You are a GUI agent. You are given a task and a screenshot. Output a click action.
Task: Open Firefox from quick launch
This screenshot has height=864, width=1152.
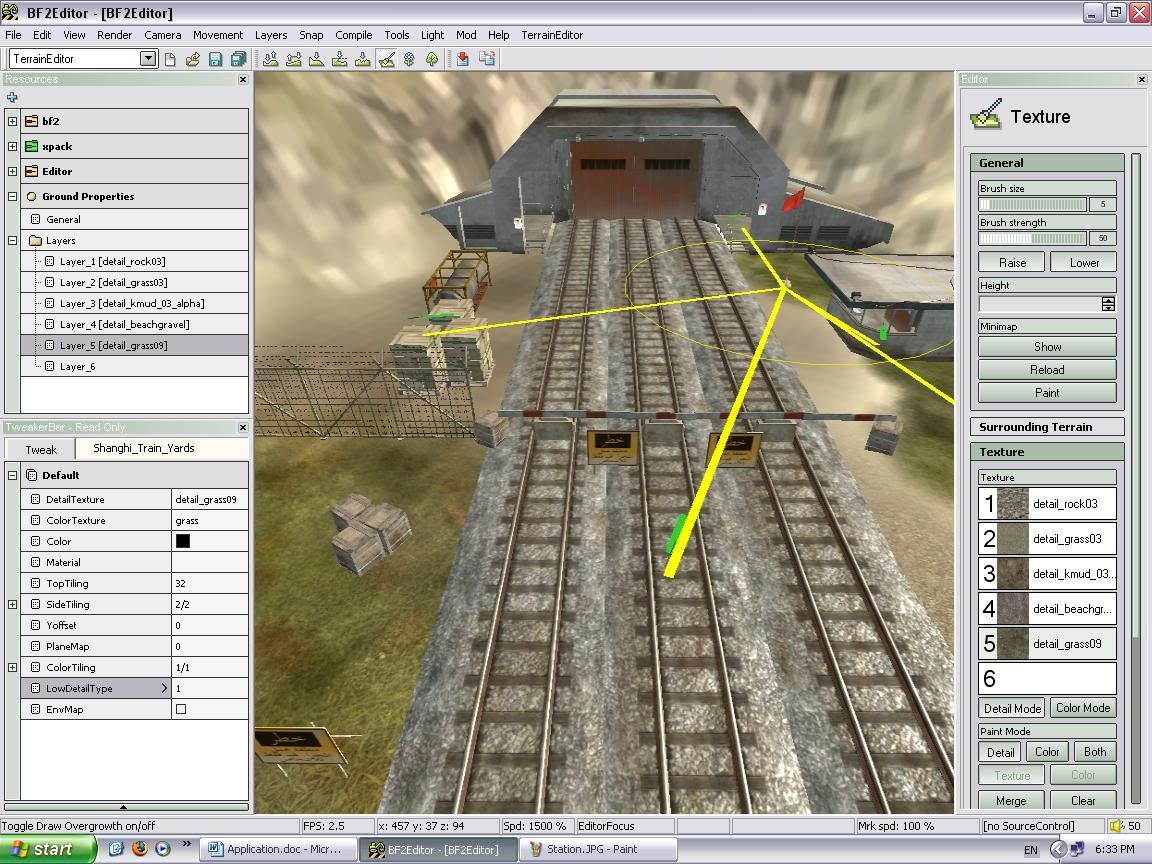click(x=140, y=849)
